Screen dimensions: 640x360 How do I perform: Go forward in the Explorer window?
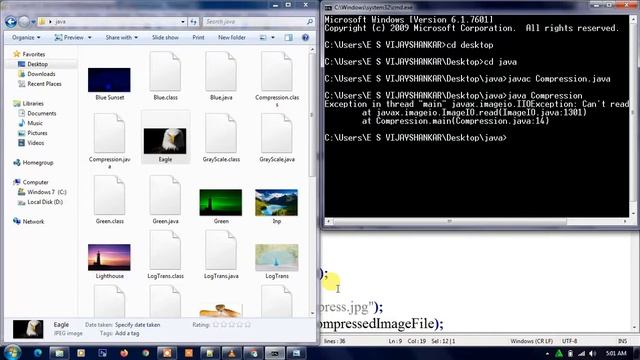(x=24, y=22)
